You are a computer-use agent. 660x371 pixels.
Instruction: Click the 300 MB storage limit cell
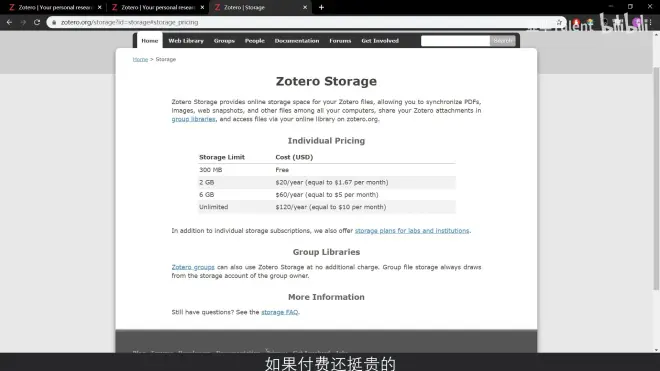tap(210, 170)
